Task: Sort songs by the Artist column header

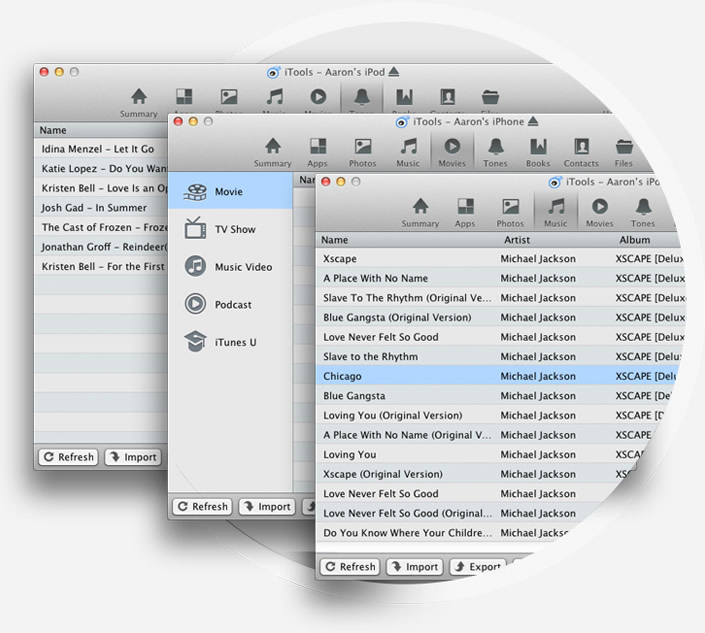Action: [517, 240]
